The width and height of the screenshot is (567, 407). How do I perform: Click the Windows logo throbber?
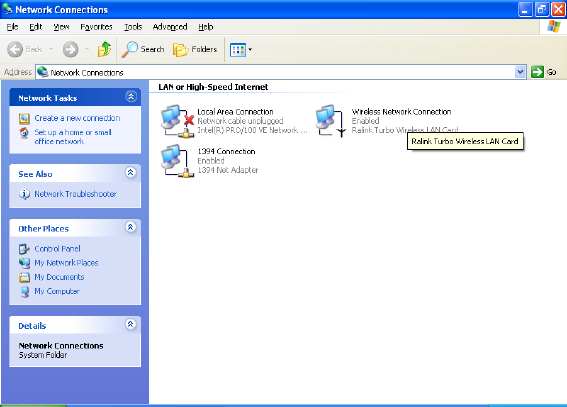[554, 26]
